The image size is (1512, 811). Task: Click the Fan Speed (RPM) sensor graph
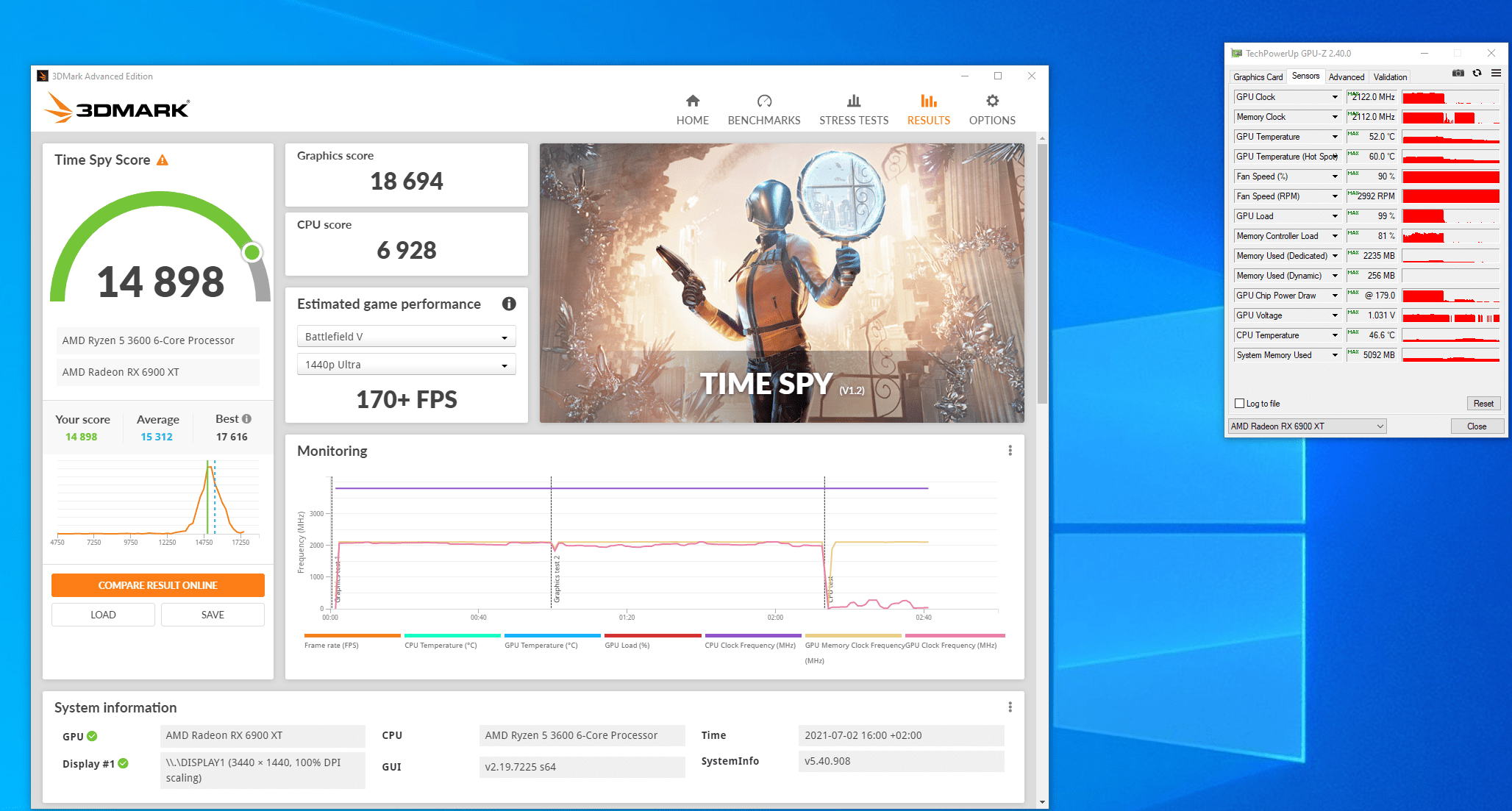pos(1450,196)
